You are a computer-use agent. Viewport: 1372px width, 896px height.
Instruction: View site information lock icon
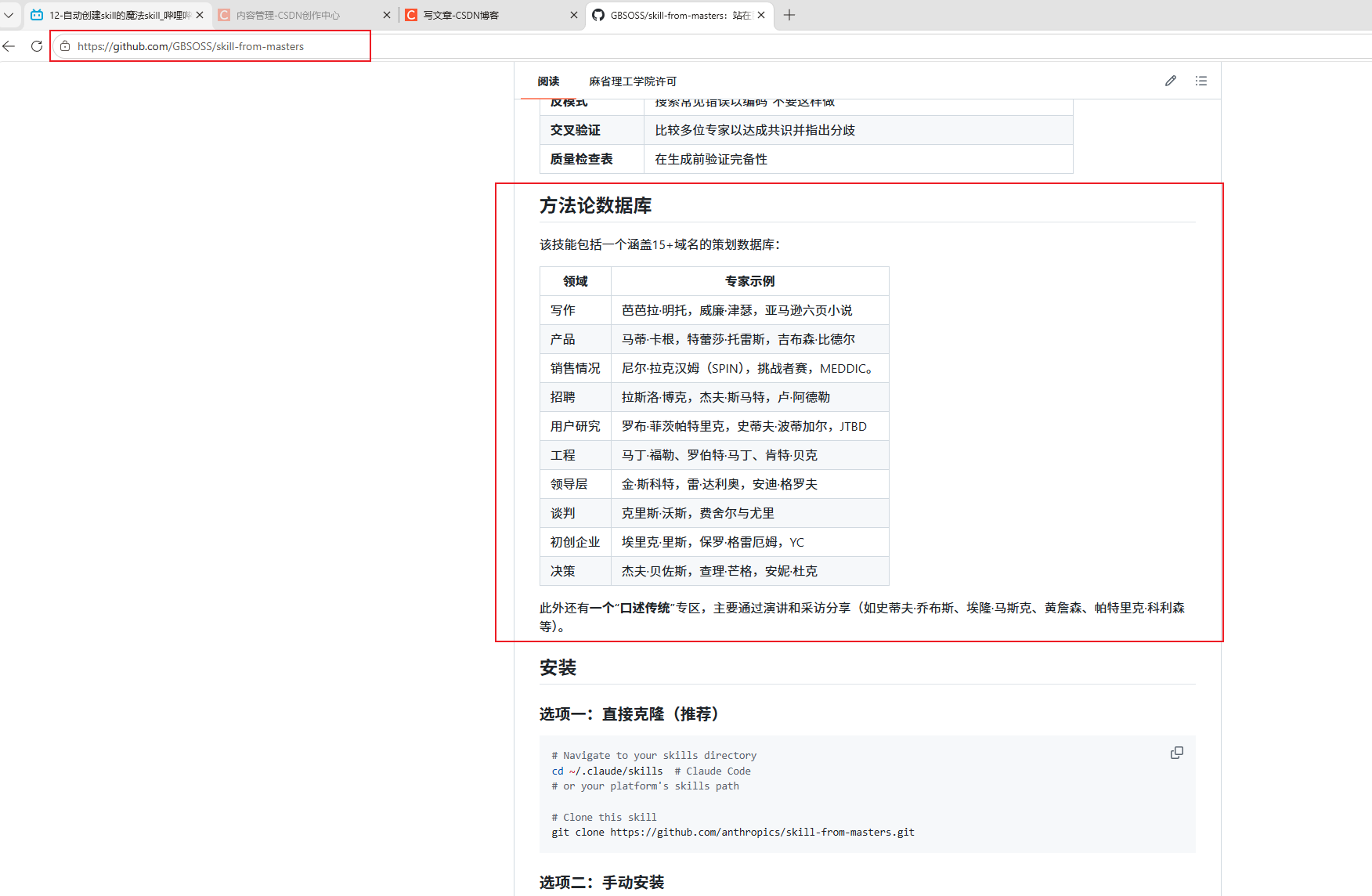pos(65,46)
